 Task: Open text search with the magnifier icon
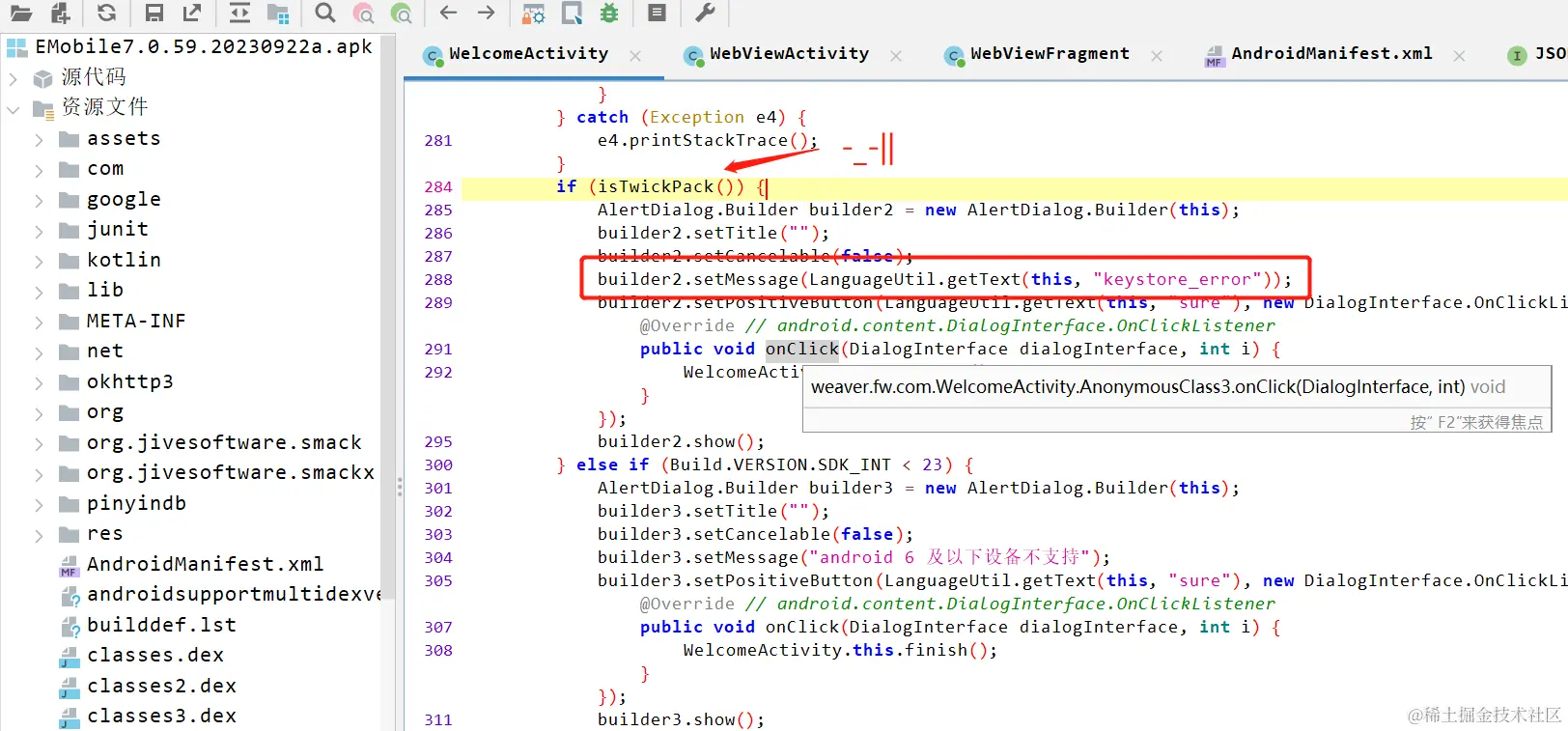[325, 13]
